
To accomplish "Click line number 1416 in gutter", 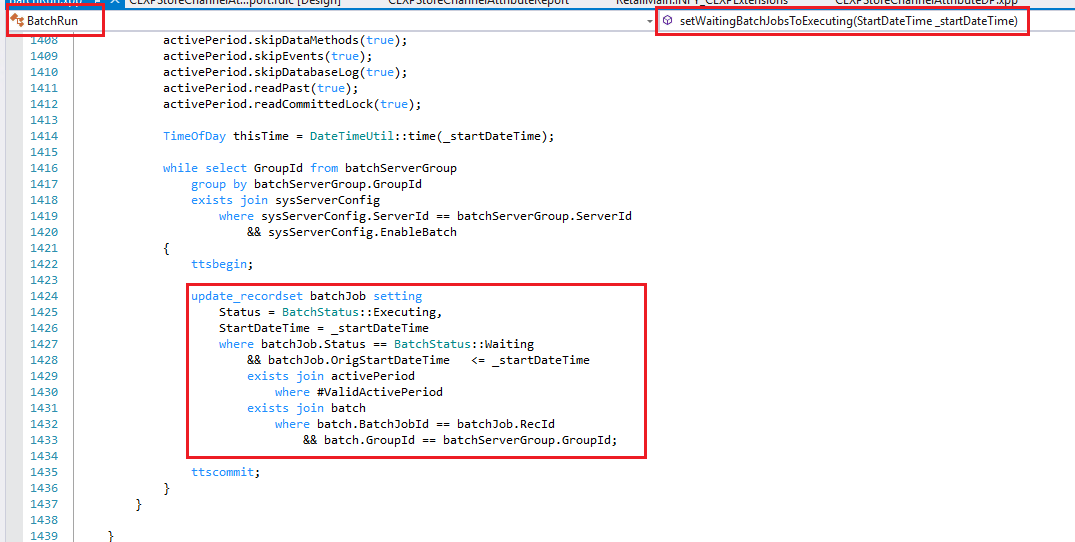I will click(44, 168).
